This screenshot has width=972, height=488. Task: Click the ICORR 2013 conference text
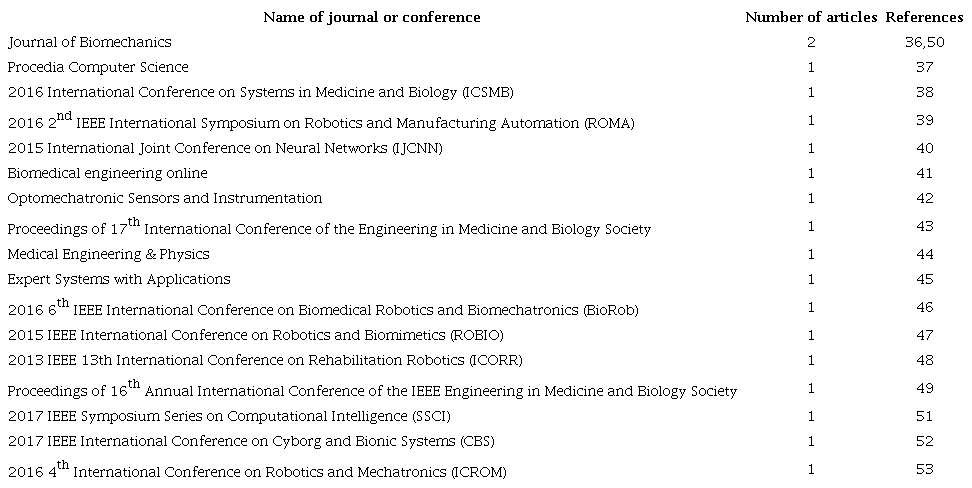coord(265,359)
